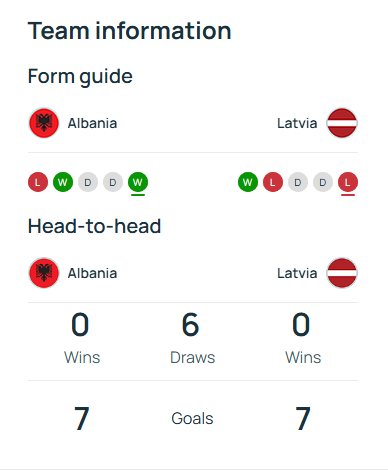Click Albania's first grey D draw badge
This screenshot has width=388, height=471.
(88, 182)
